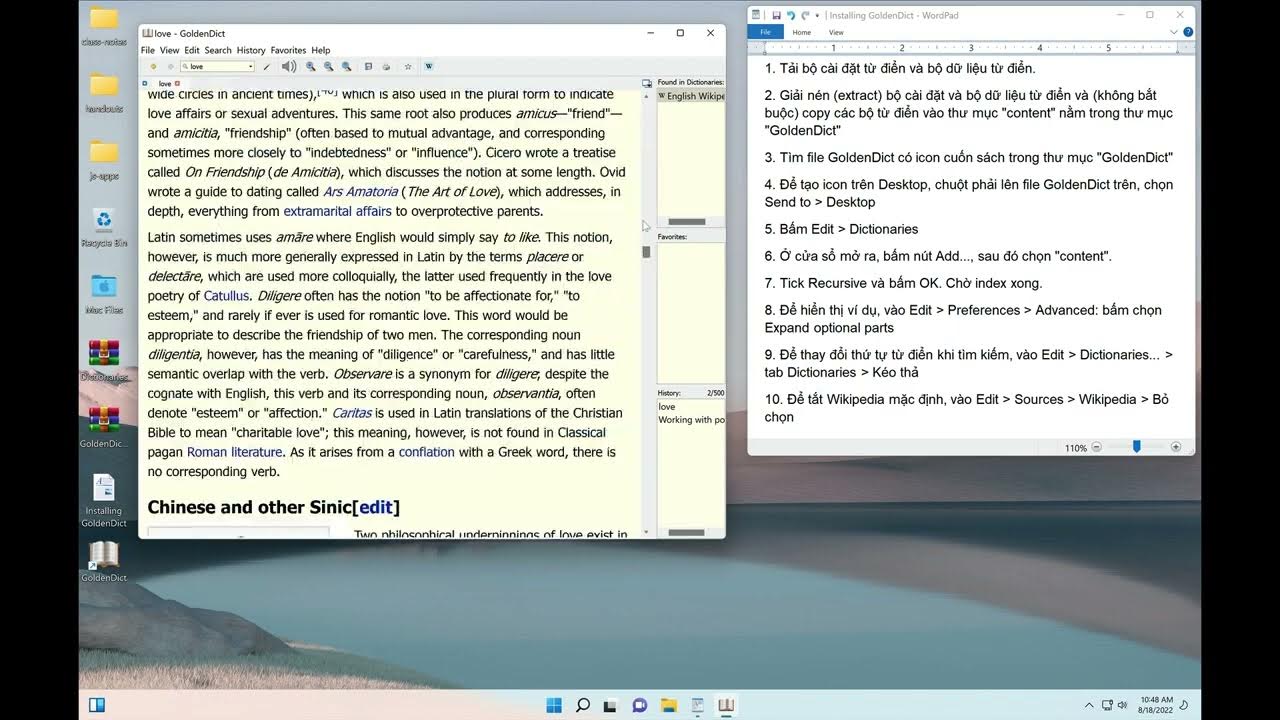The height and width of the screenshot is (720, 1280).
Task: Open the WordPad File tab
Action: point(766,32)
